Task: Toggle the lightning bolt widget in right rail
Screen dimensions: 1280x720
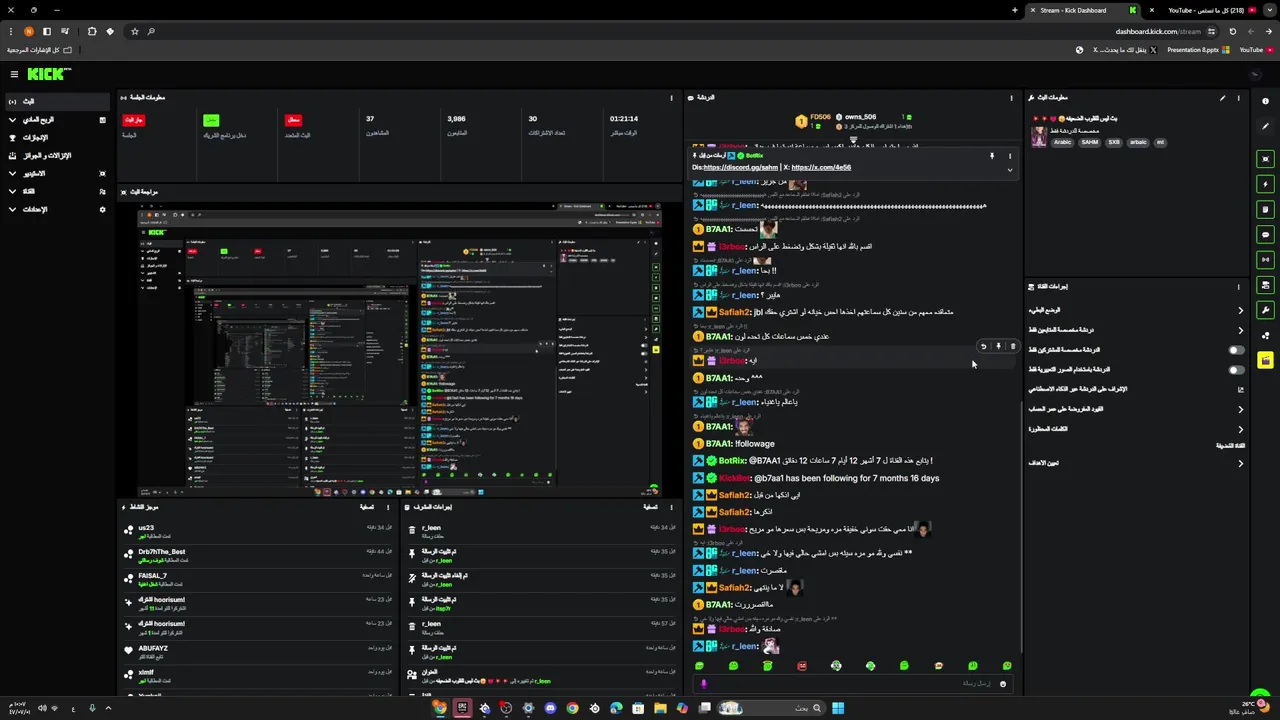Action: (x=1265, y=184)
